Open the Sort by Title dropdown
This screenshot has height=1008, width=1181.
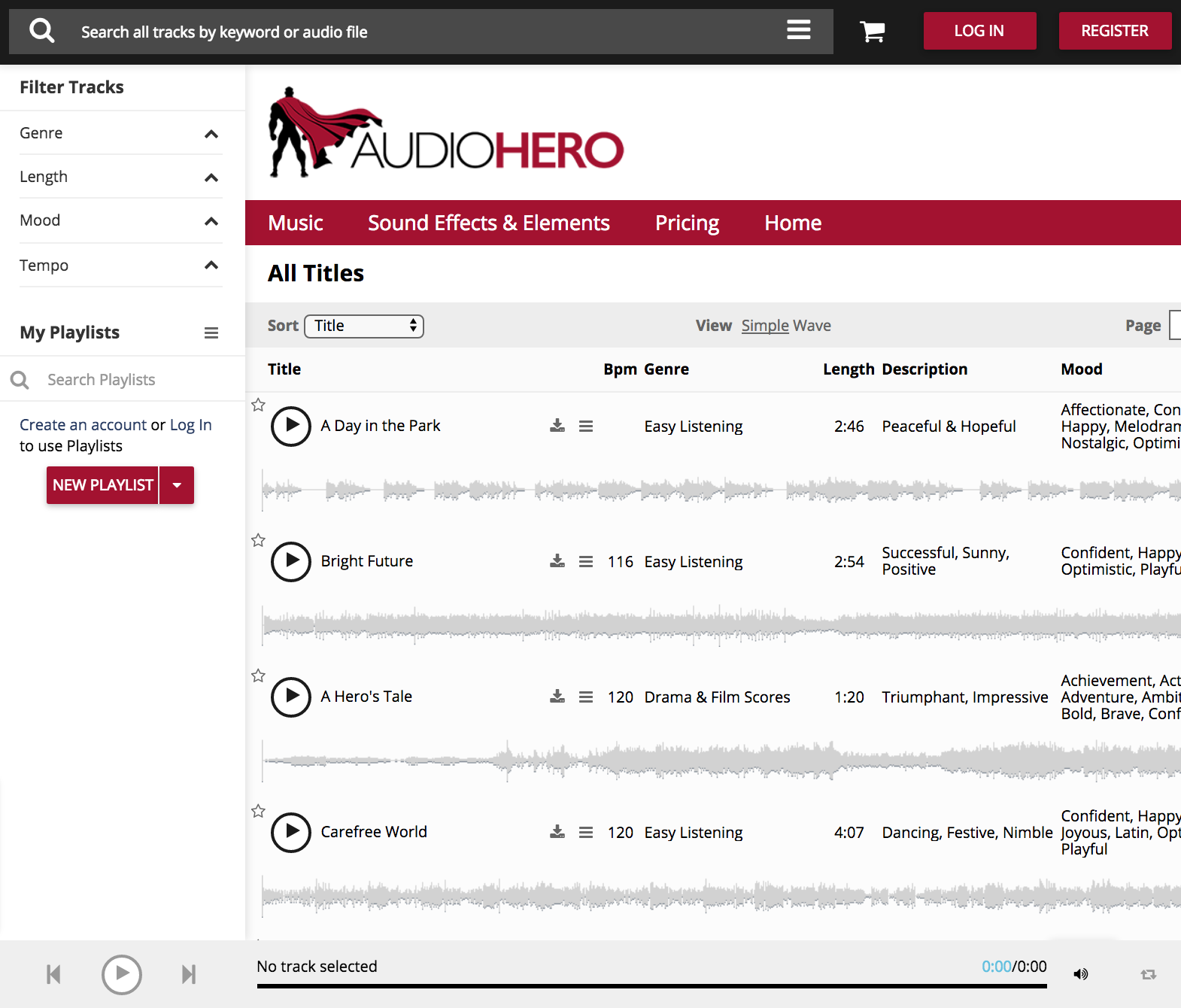[364, 326]
